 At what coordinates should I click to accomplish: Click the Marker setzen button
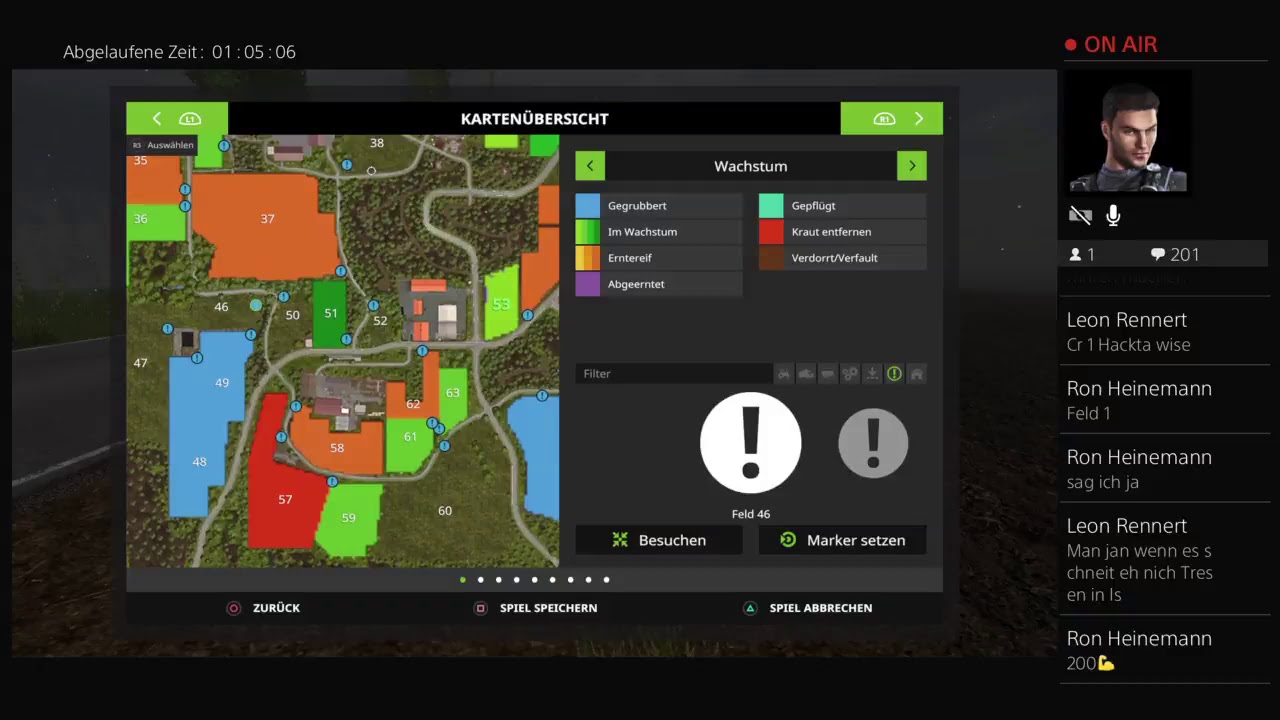[x=843, y=540]
